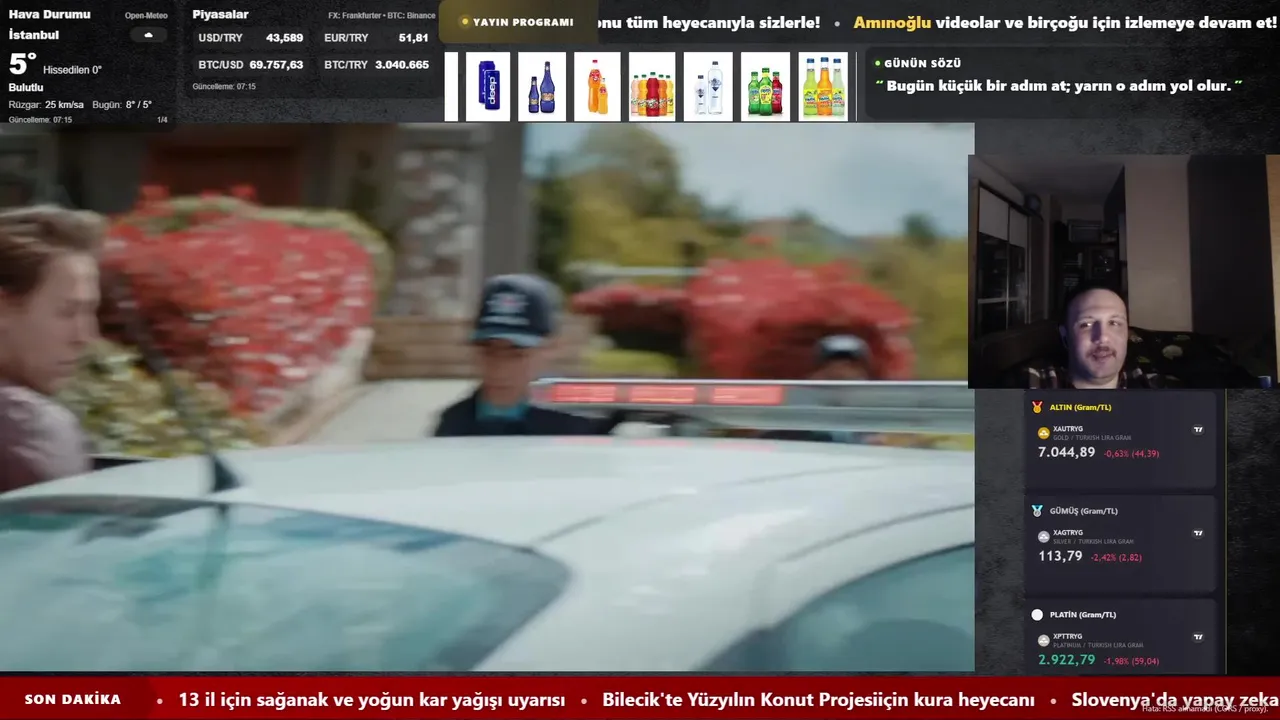Select the single orange juice bottle thumbnail

(597, 87)
